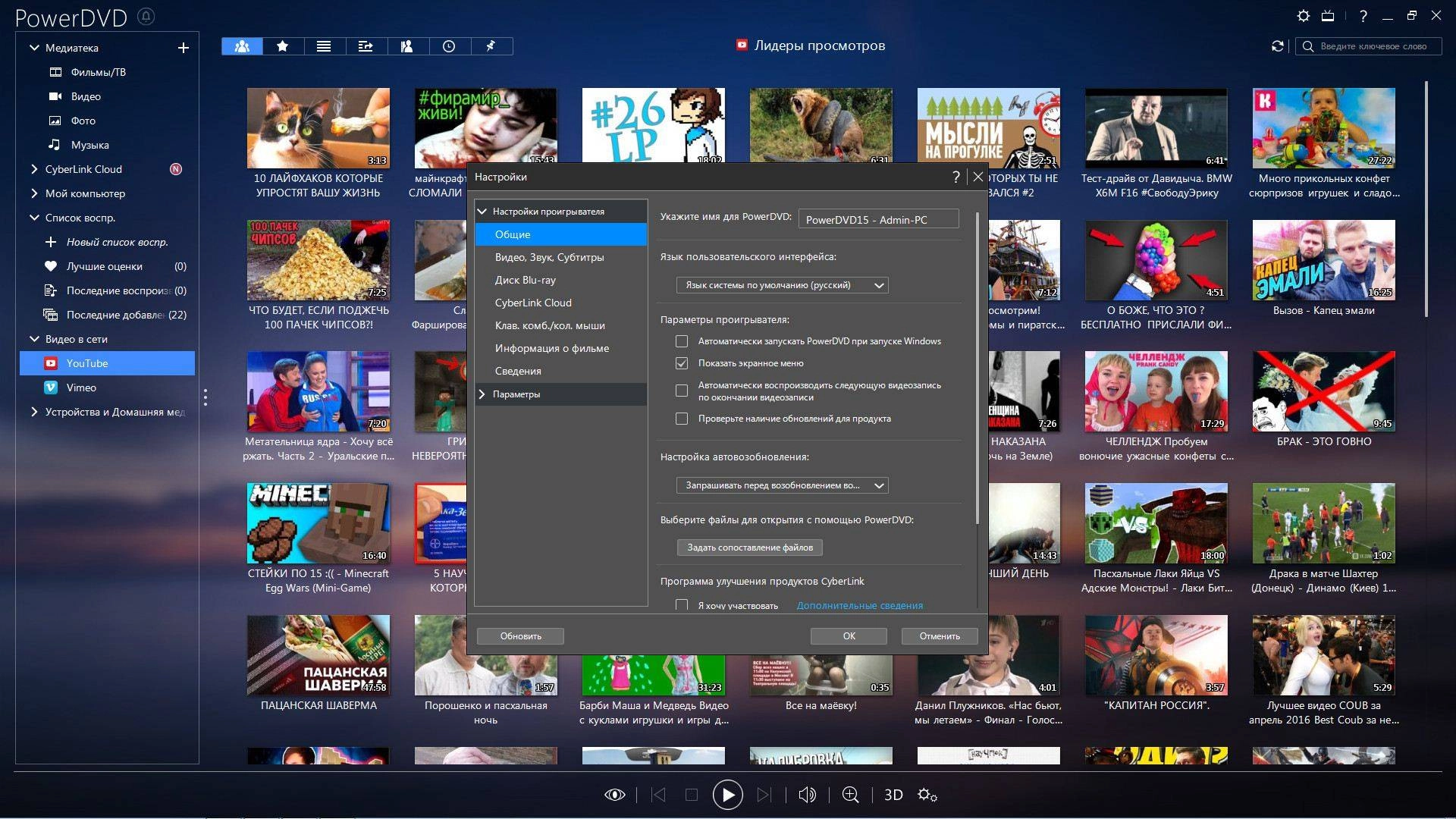The height and width of the screenshot is (819, 1456).
Task: Open the help question mark in title bar
Action: [x=1363, y=16]
